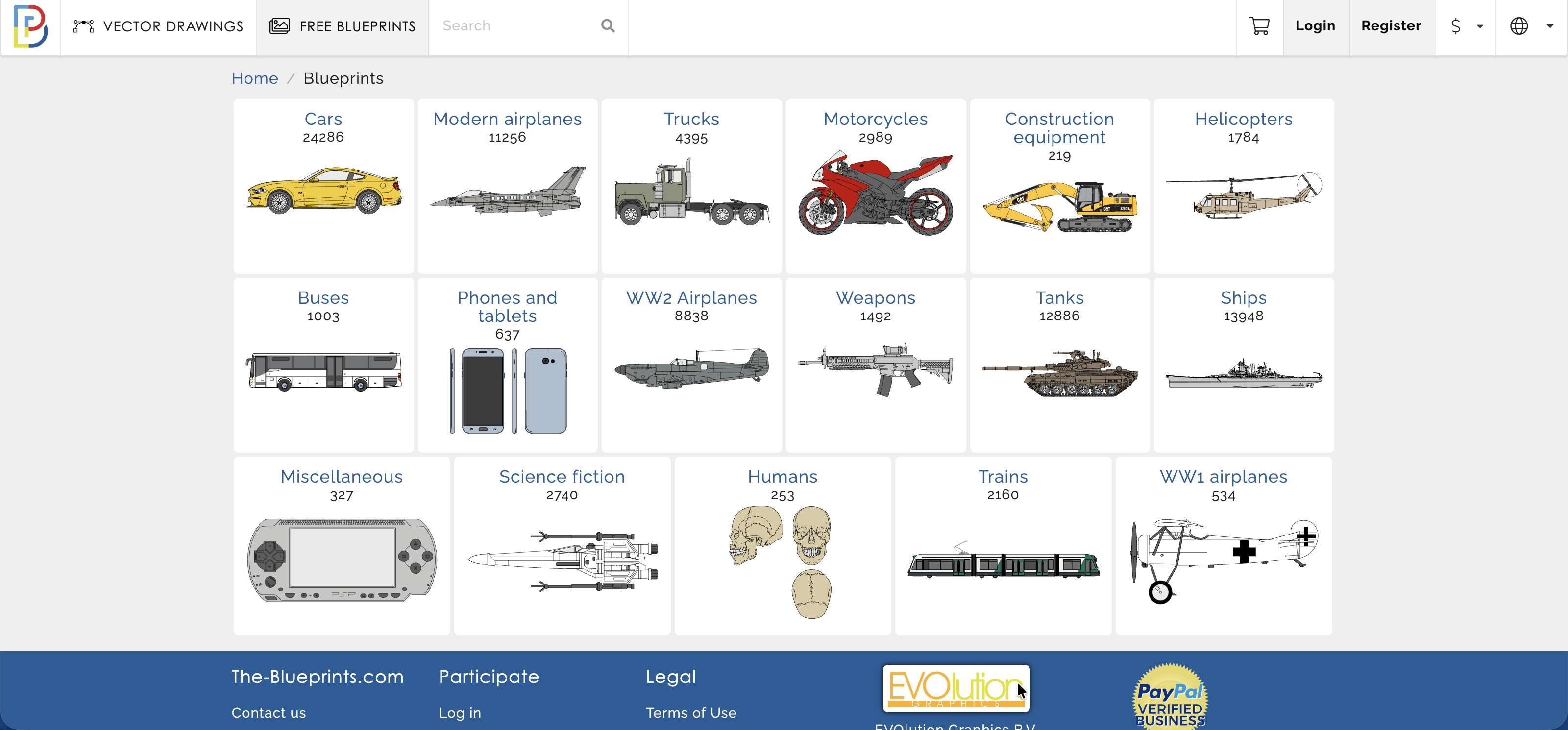Viewport: 1568px width, 730px height.
Task: Expand the language dropdown arrow
Action: [1550, 26]
